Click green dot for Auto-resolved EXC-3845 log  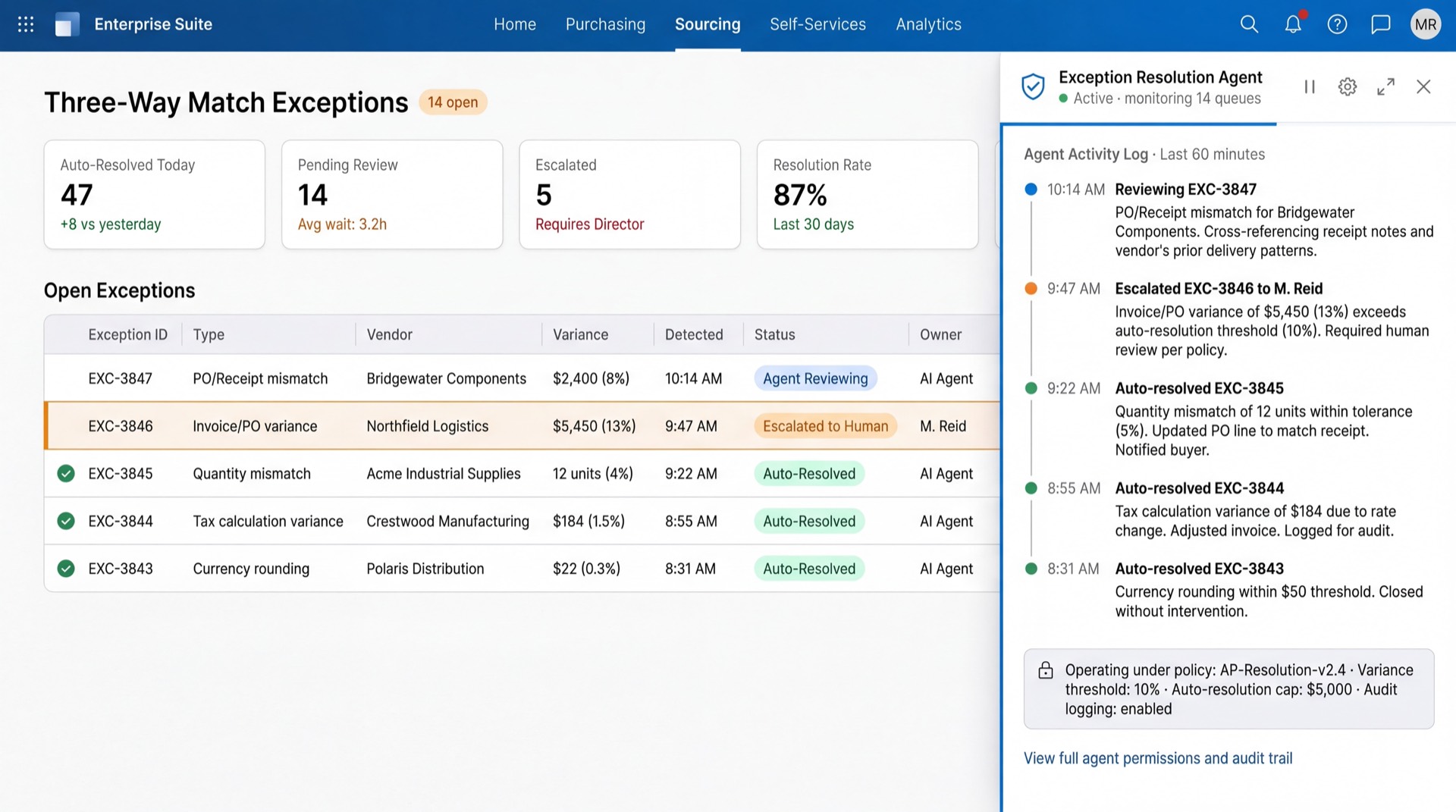coord(1031,388)
